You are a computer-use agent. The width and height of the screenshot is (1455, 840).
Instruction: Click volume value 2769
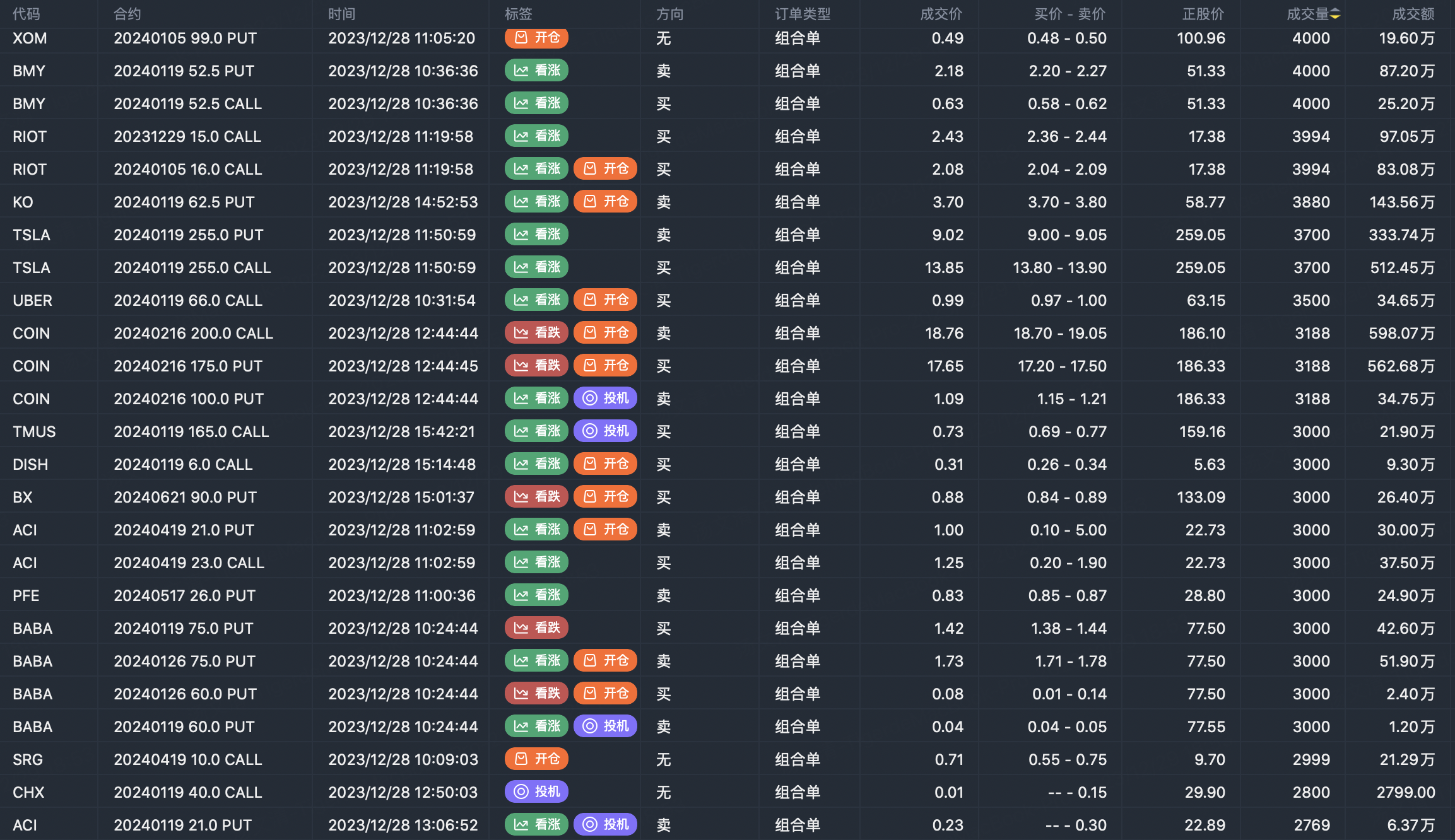pyautogui.click(x=1311, y=825)
